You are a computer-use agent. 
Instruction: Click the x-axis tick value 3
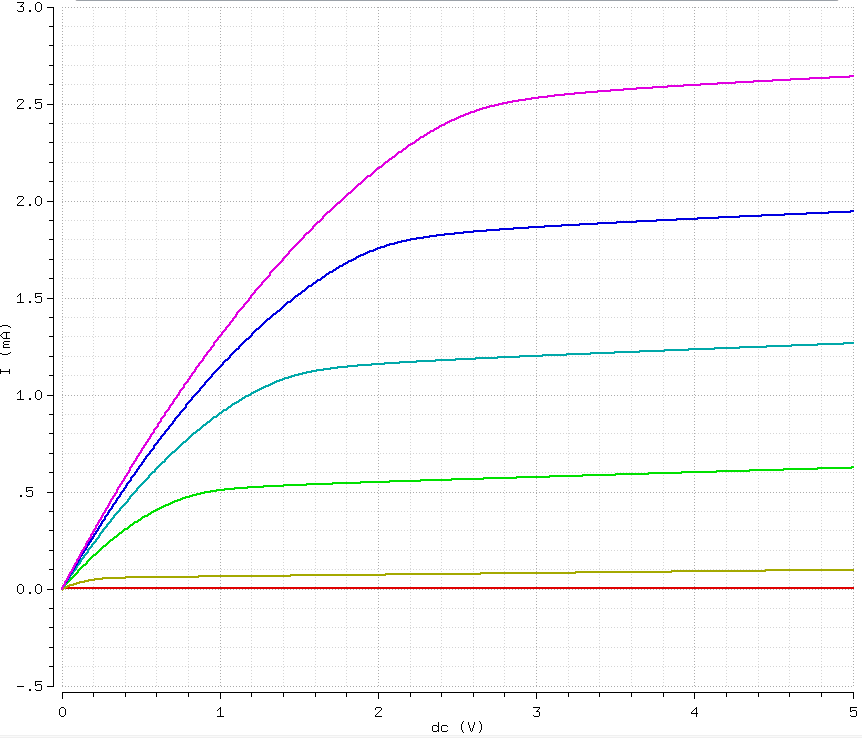[537, 712]
